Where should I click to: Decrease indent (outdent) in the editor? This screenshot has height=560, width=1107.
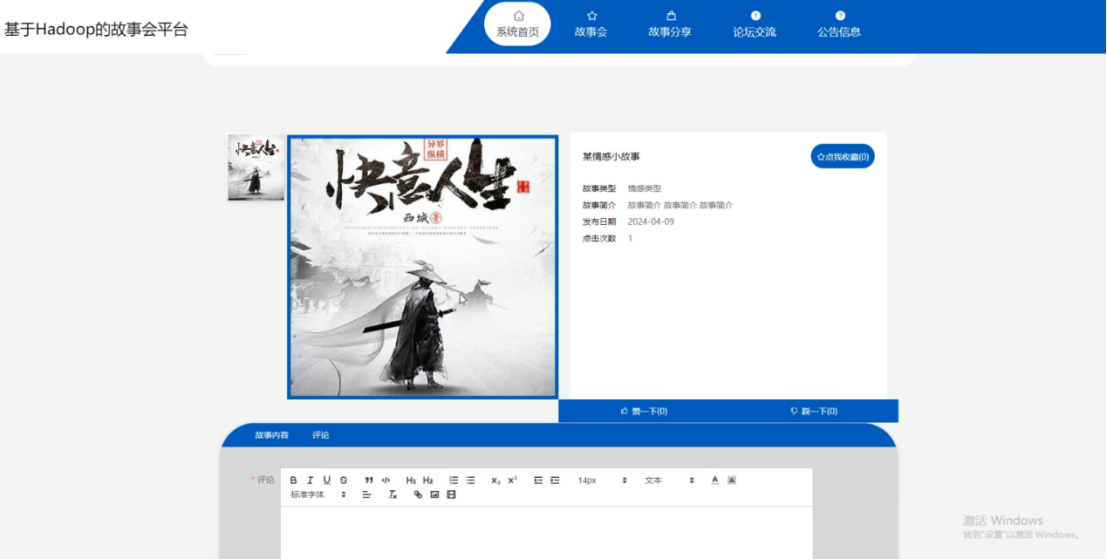538,480
